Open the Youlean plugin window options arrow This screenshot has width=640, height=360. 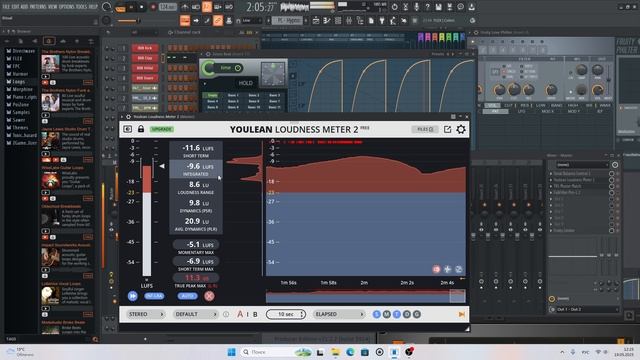pos(122,117)
